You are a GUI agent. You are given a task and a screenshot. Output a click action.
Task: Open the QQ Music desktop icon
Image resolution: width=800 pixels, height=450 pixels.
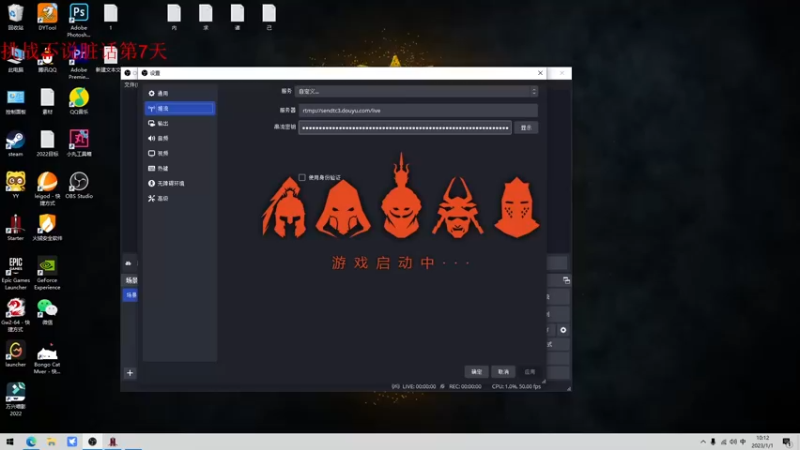[79, 101]
